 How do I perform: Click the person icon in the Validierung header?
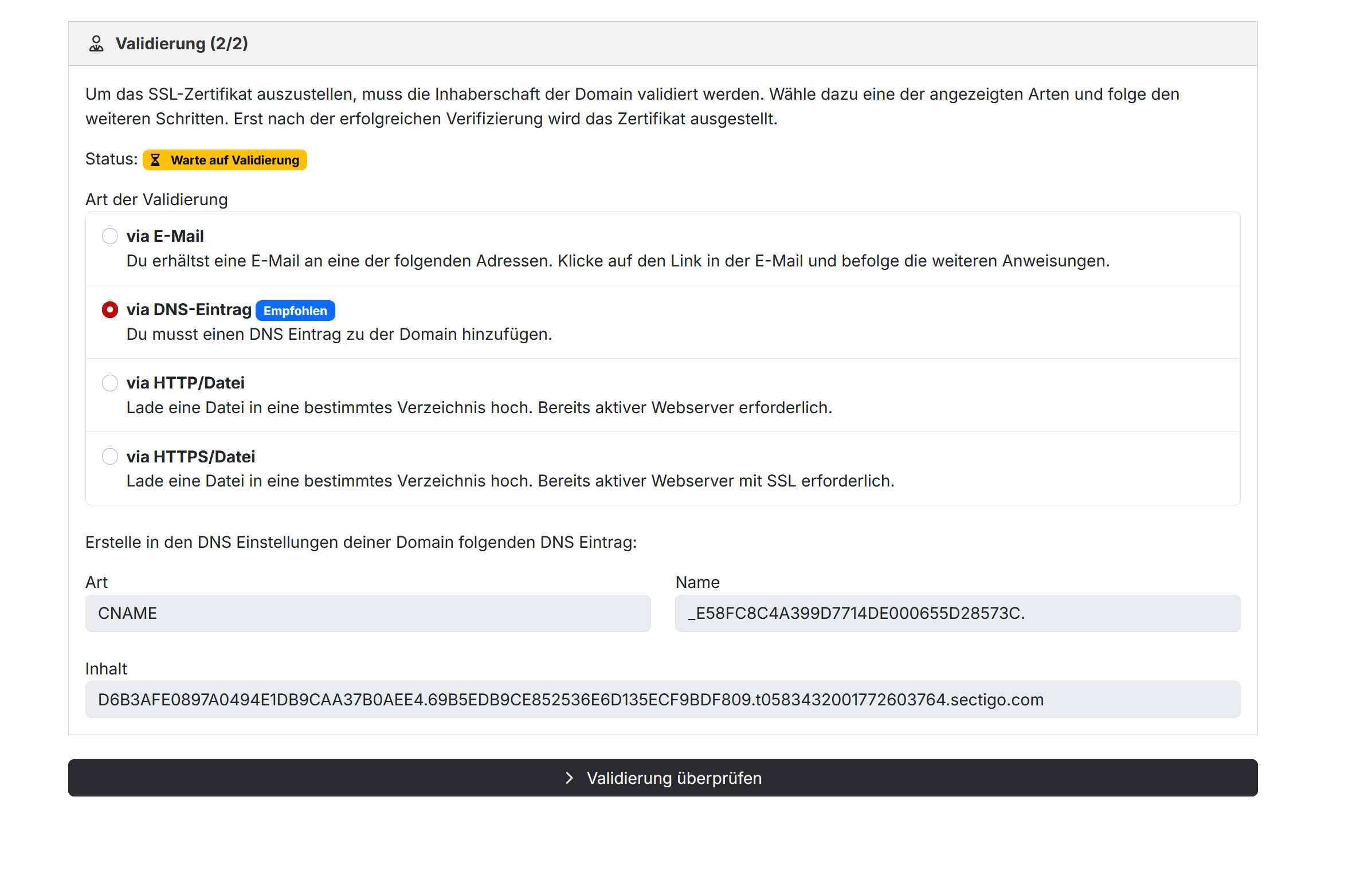96,42
